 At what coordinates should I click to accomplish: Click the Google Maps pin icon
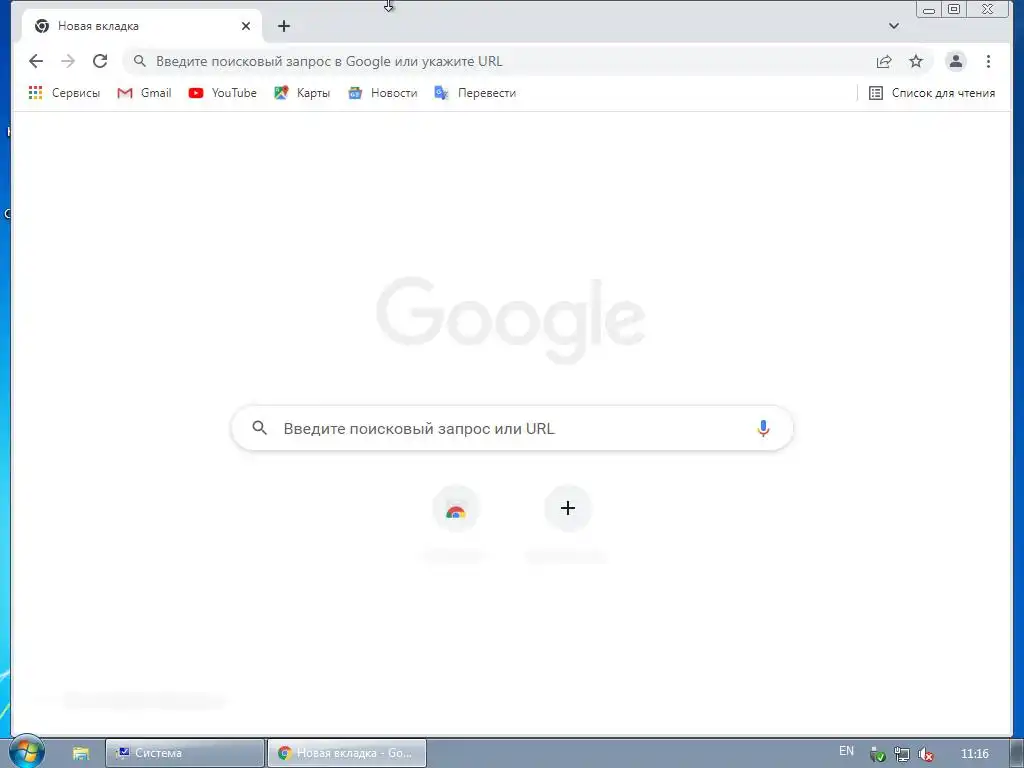coord(281,93)
